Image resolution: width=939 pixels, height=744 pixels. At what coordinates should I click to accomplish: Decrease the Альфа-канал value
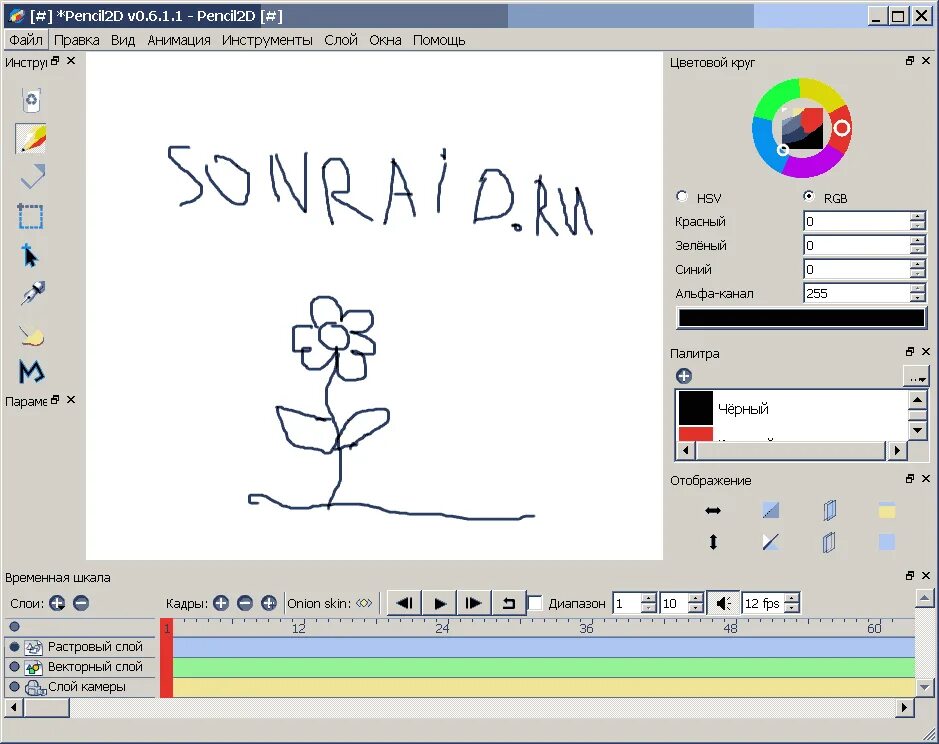pos(917,298)
